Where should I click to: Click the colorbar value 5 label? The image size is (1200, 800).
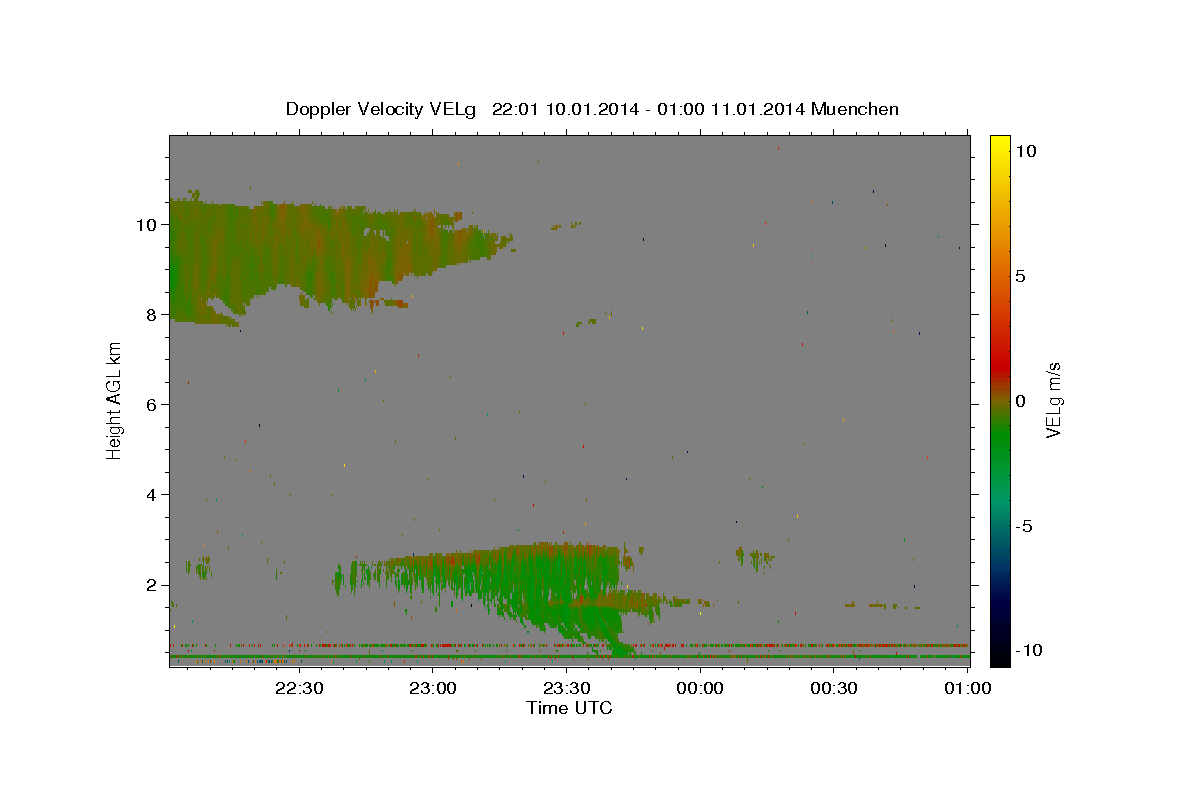pyautogui.click(x=1020, y=276)
